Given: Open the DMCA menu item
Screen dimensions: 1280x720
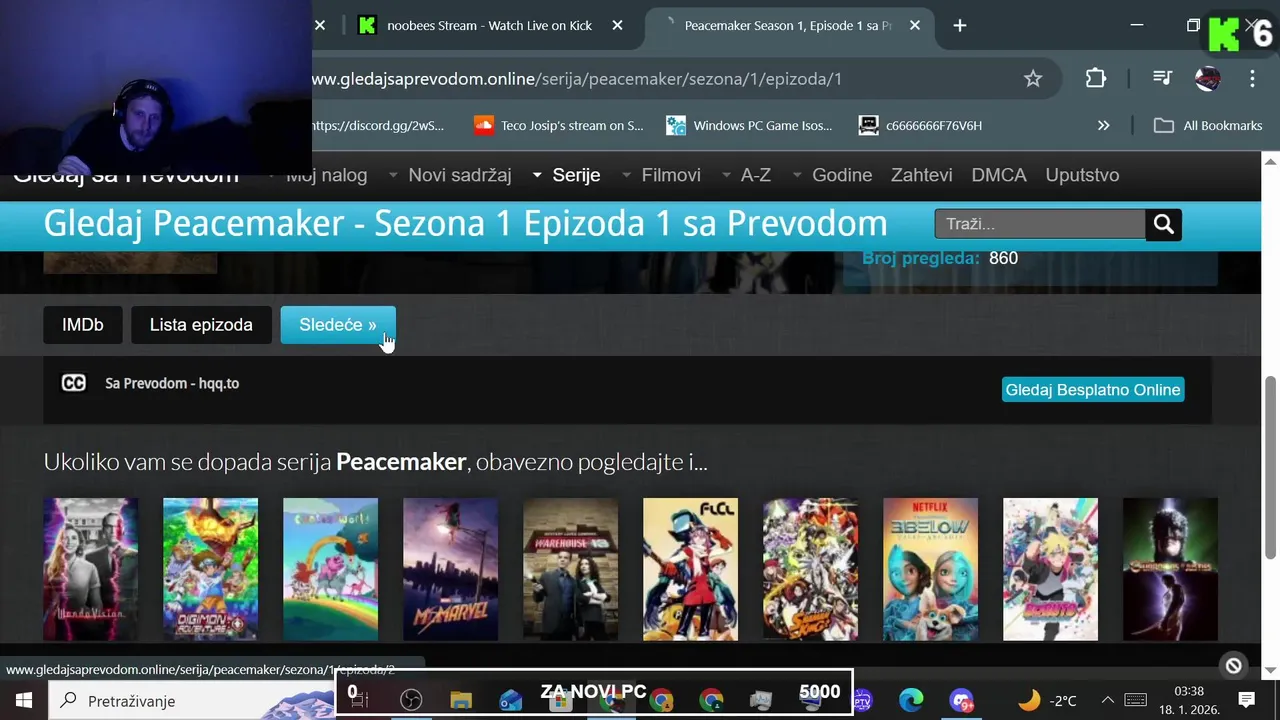Looking at the screenshot, I should pos(999,175).
